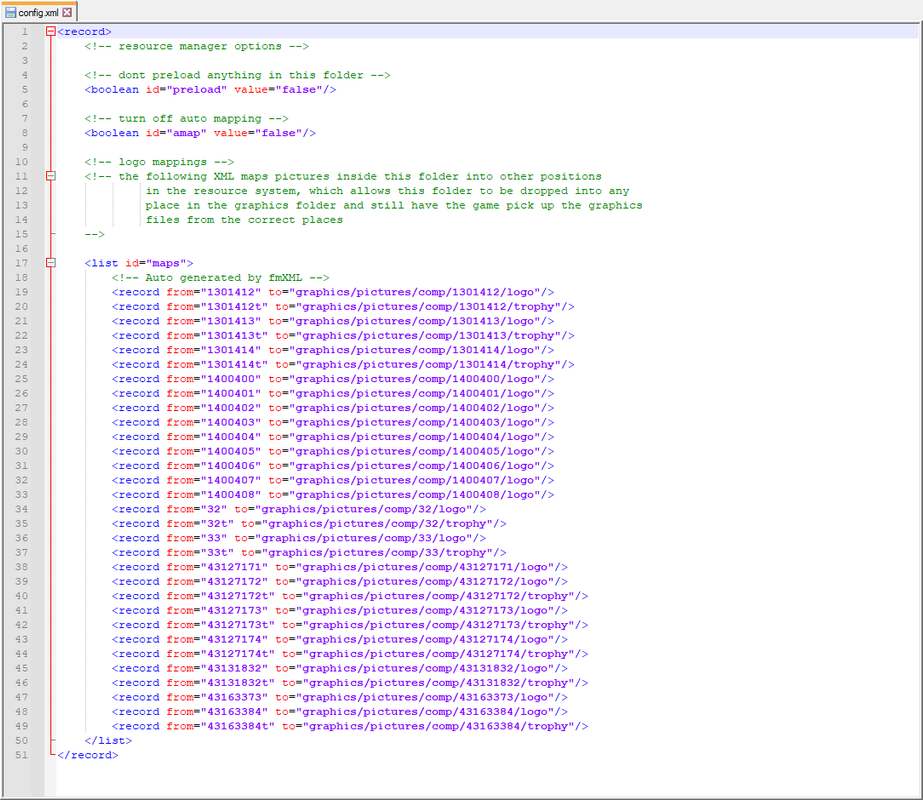Click the record from="1400400" line
Viewport: 923px width, 800px height.
(x=333, y=379)
